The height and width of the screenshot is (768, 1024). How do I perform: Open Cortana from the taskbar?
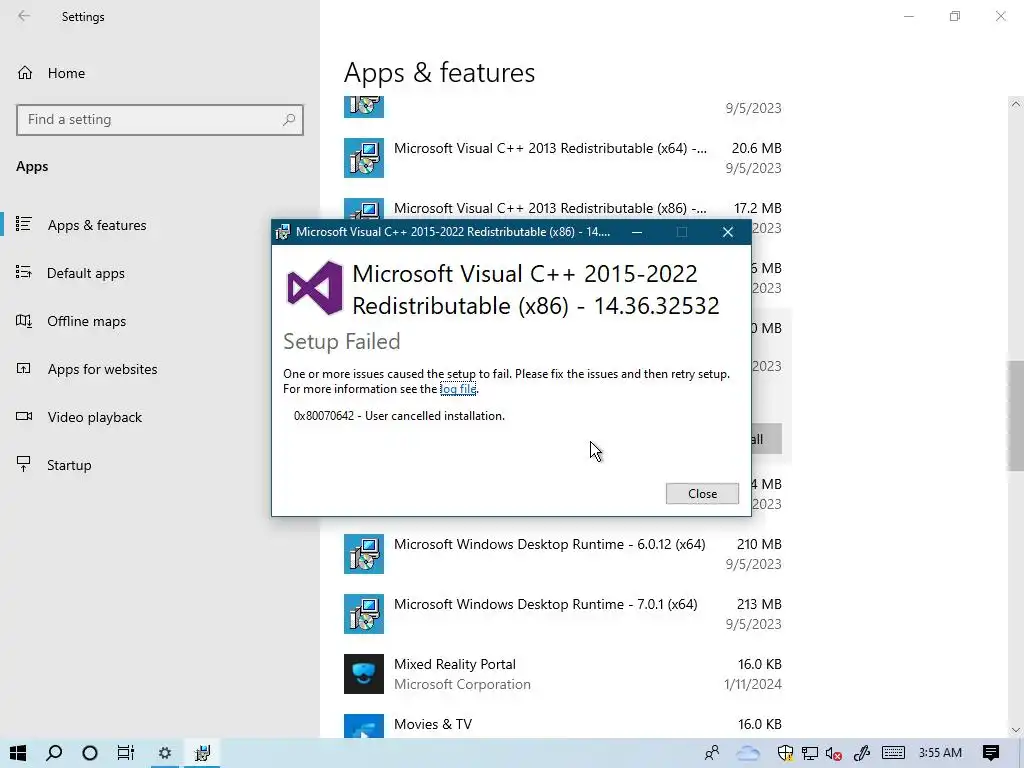click(90, 753)
